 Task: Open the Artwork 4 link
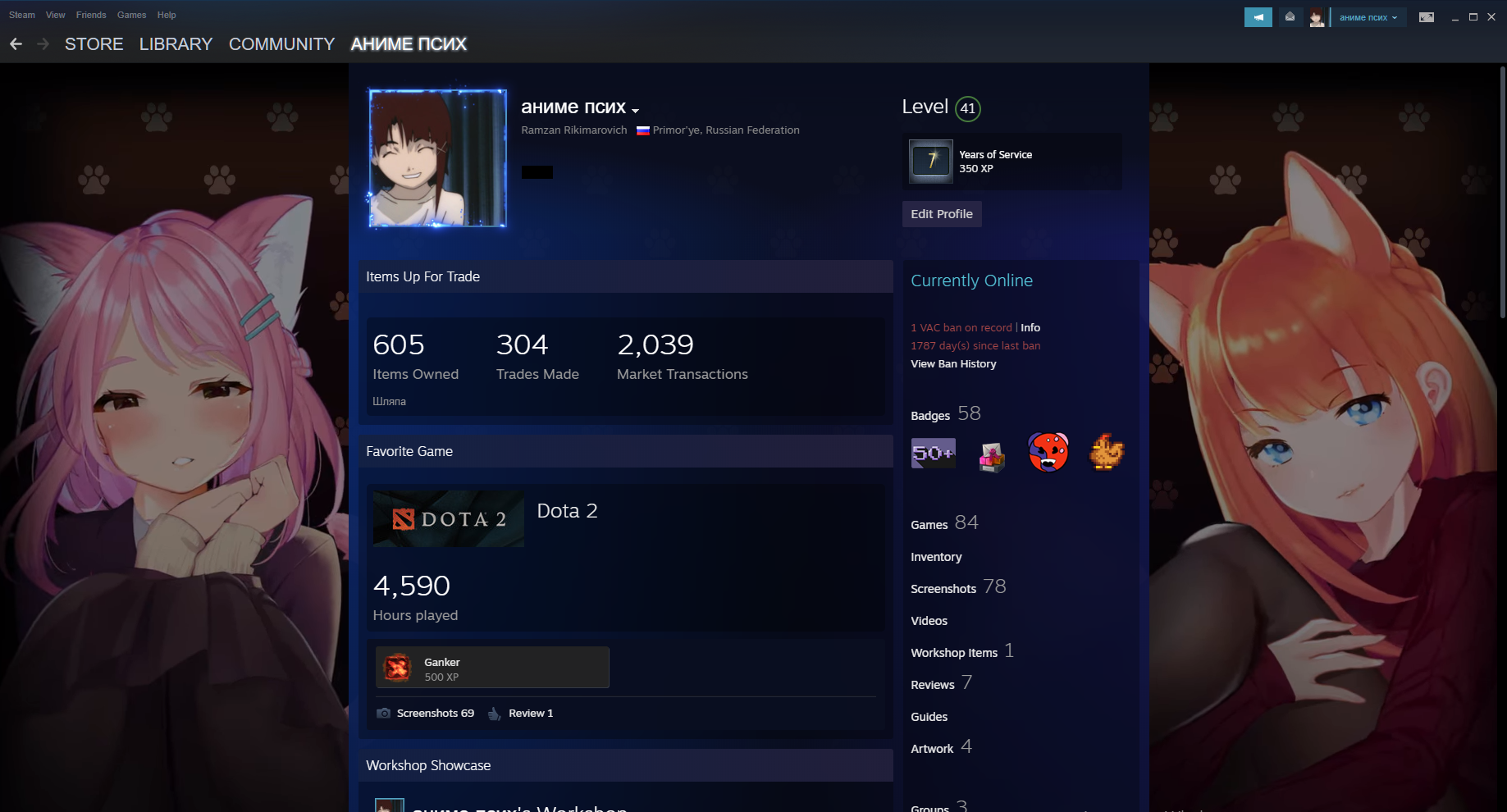[941, 747]
